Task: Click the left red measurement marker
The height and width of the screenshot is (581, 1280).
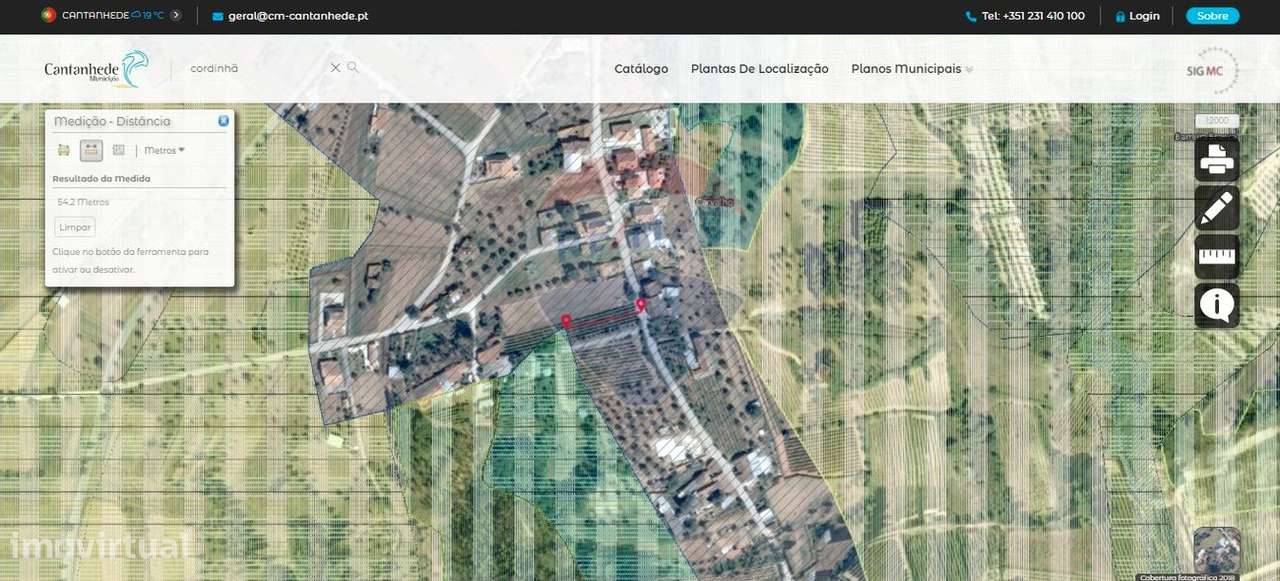Action: (566, 320)
